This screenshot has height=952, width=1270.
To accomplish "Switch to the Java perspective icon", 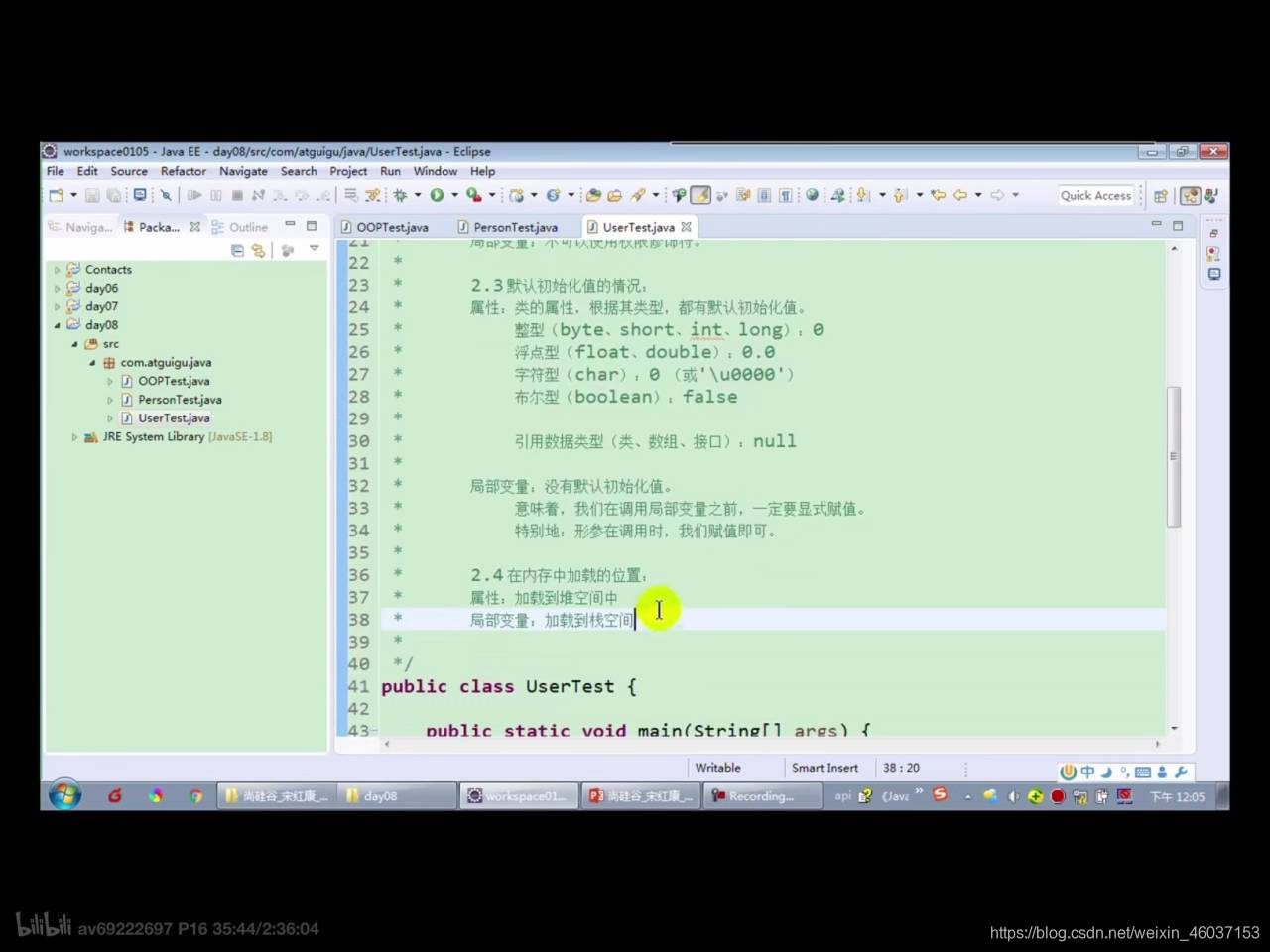I will (1211, 195).
